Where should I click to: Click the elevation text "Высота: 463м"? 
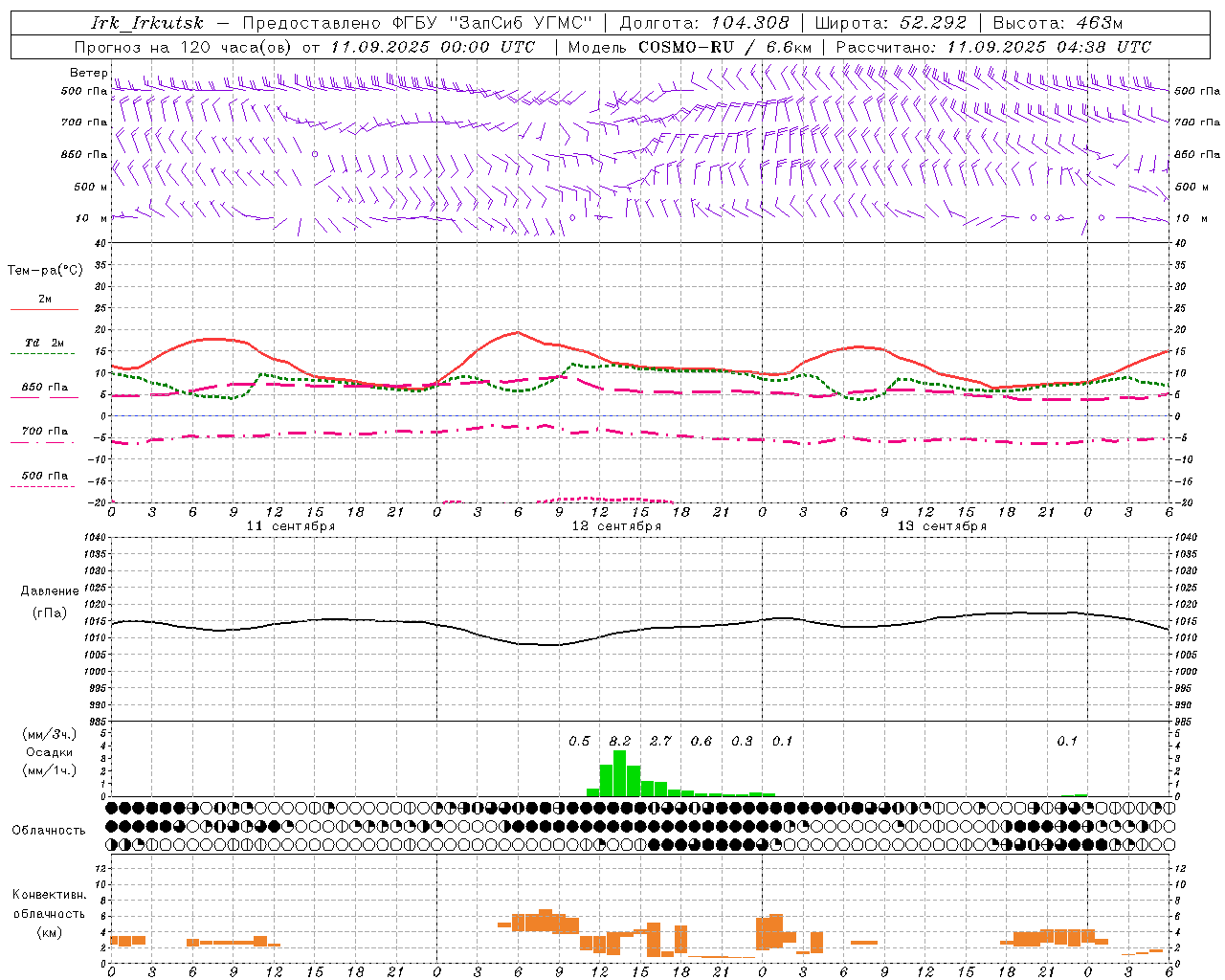(1058, 23)
